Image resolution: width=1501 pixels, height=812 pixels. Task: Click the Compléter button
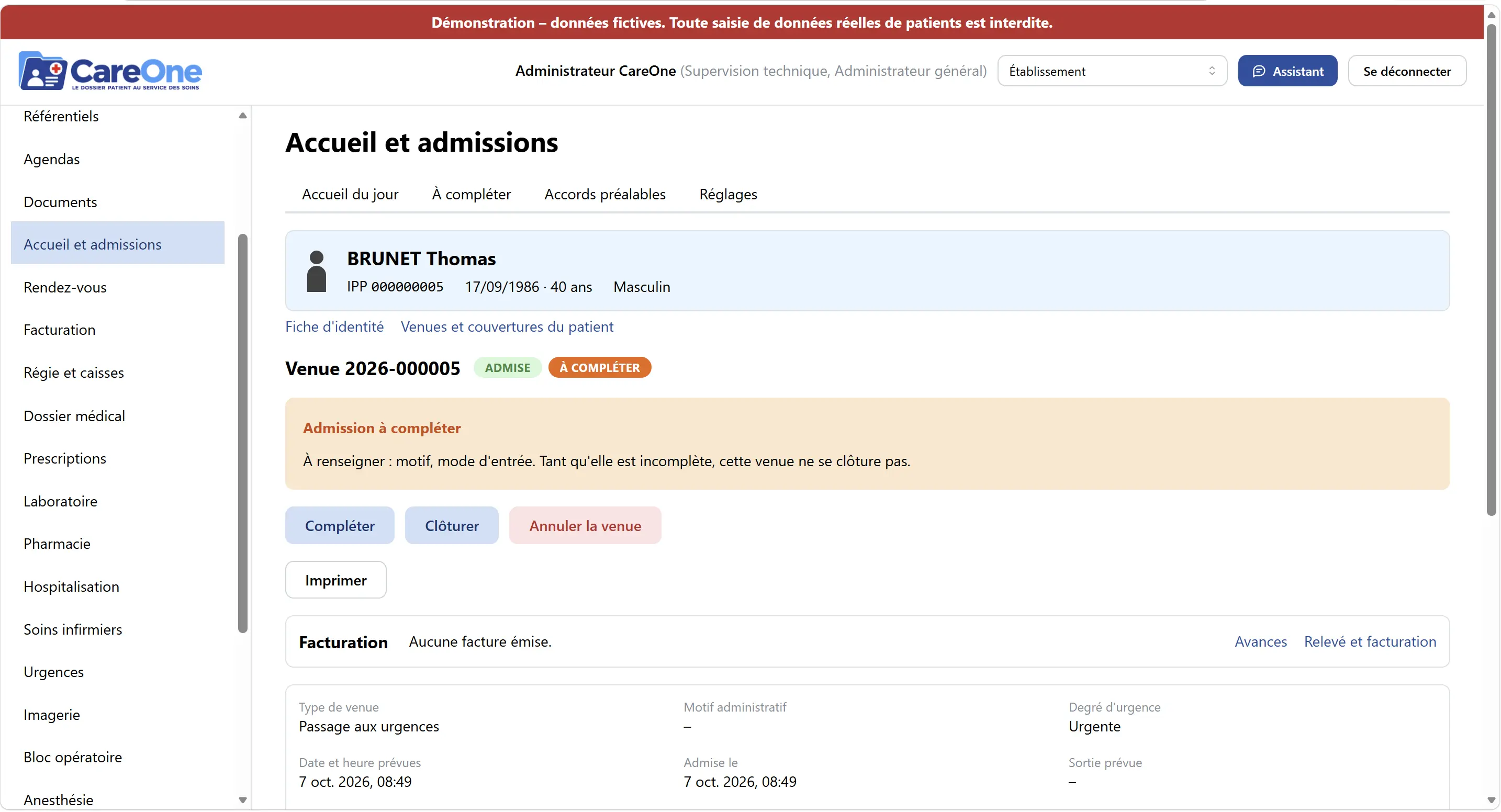coord(340,525)
